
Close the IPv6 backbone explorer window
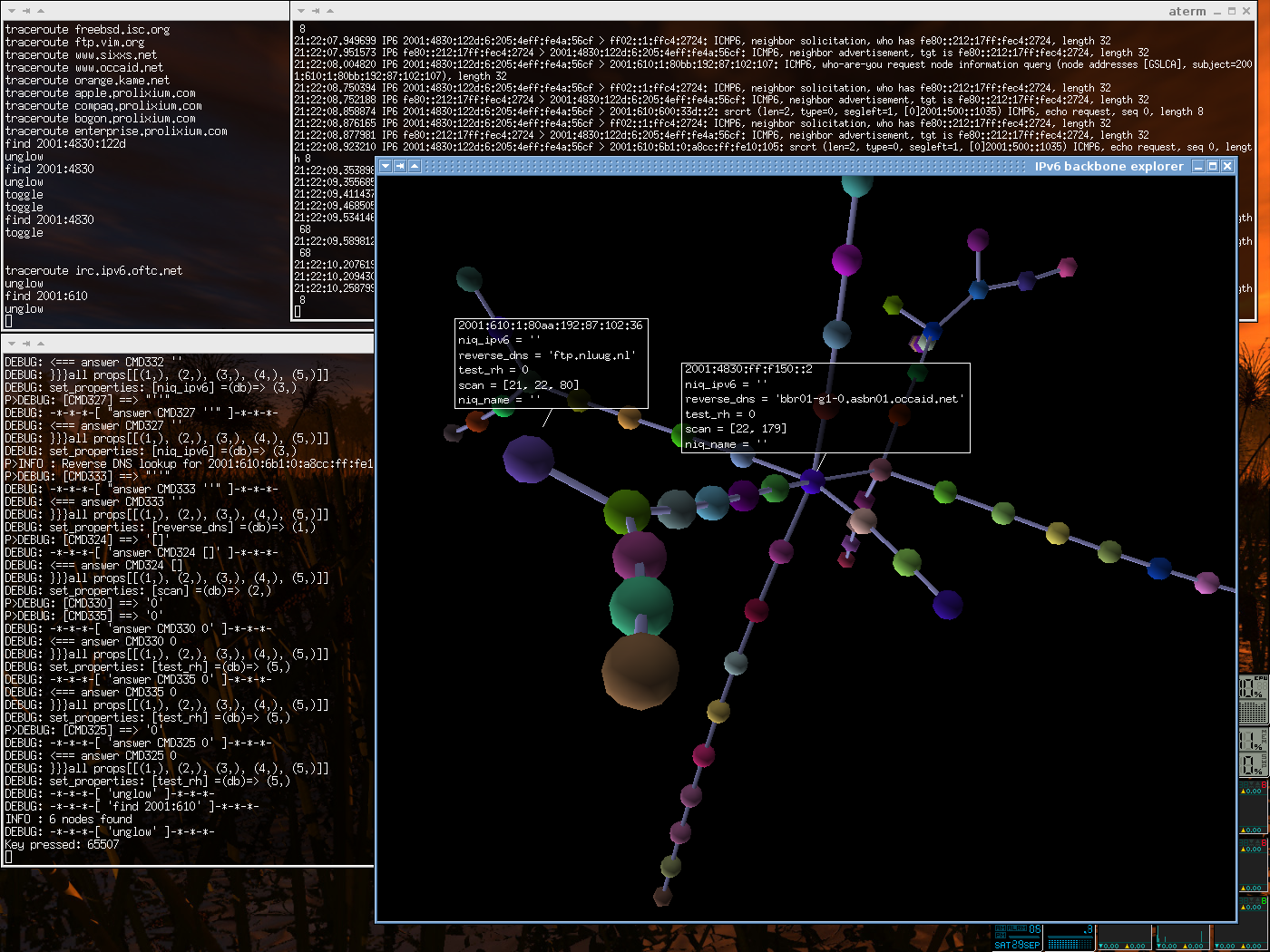[1227, 166]
